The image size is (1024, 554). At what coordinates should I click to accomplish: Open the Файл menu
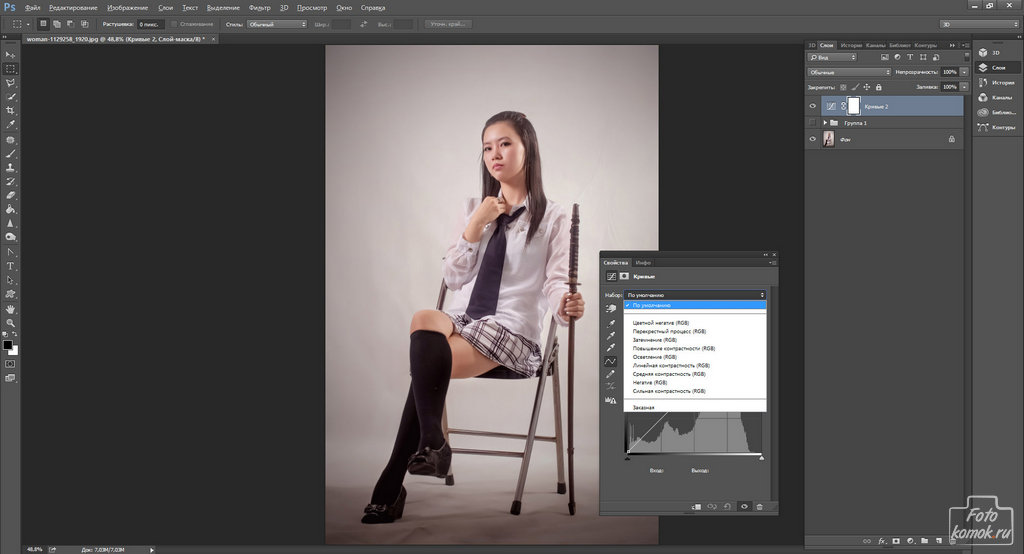tap(32, 8)
